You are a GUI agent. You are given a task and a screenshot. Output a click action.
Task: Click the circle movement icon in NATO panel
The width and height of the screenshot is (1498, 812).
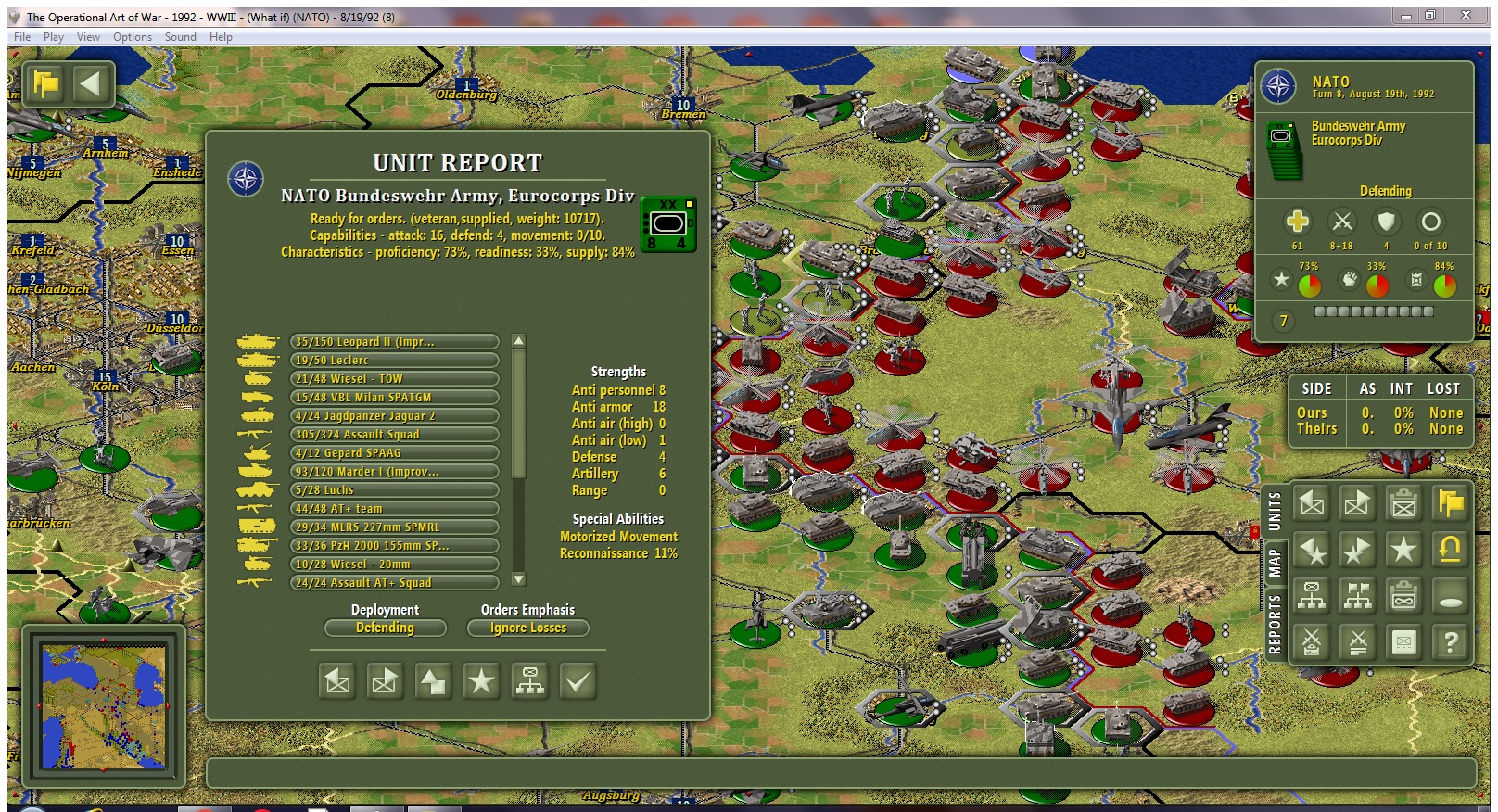click(x=1430, y=222)
